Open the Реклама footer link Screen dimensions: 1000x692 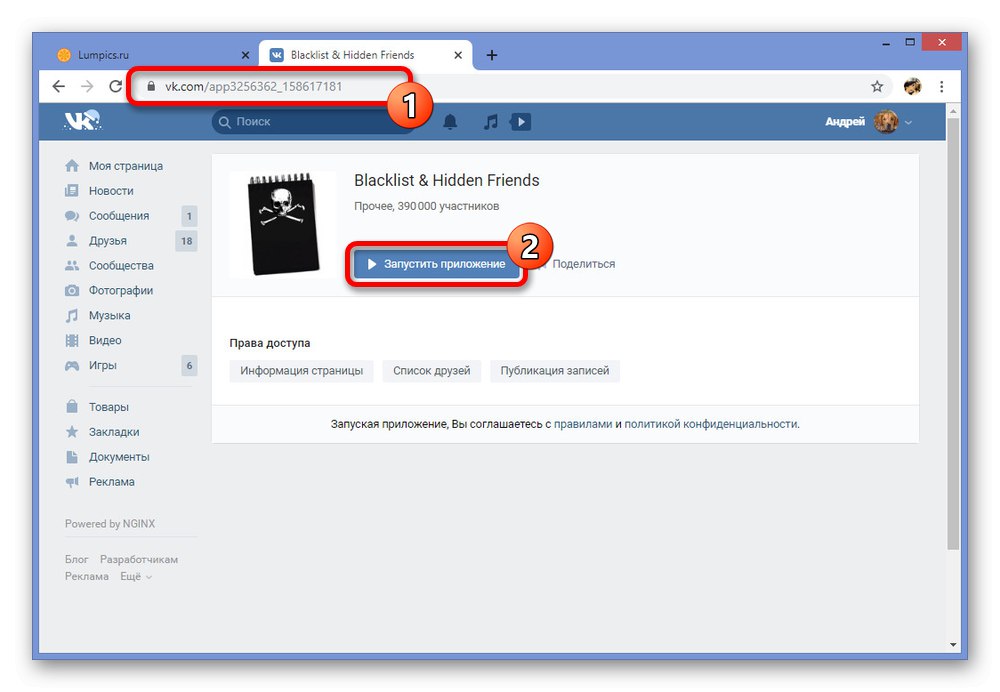pyautogui.click(x=87, y=576)
